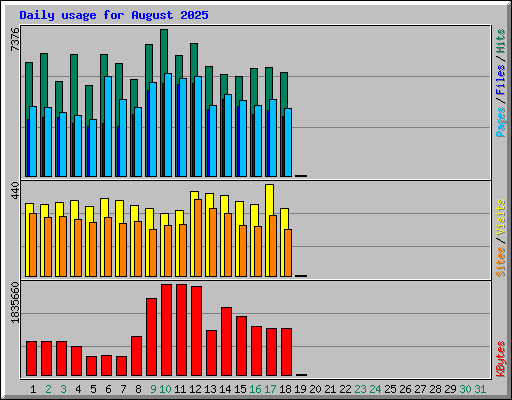
Task: Click green day label 9 on the x-axis
Action: point(153,389)
